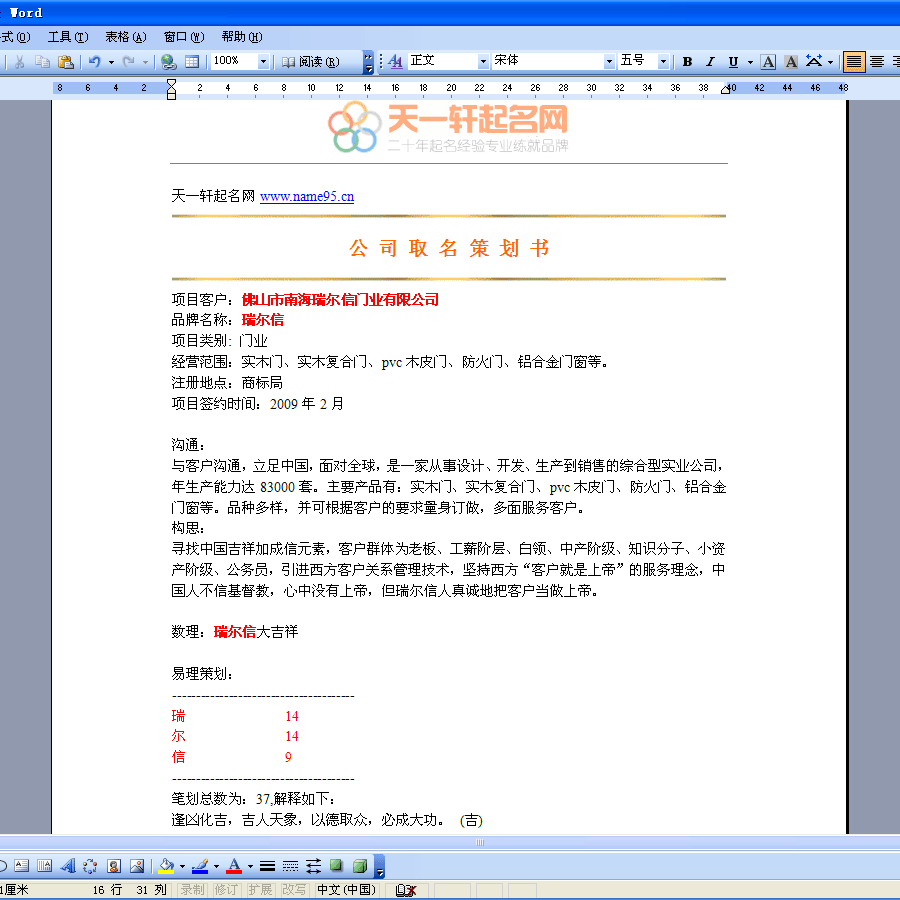
Task: Open the font size dropdown 五号
Action: 663,61
